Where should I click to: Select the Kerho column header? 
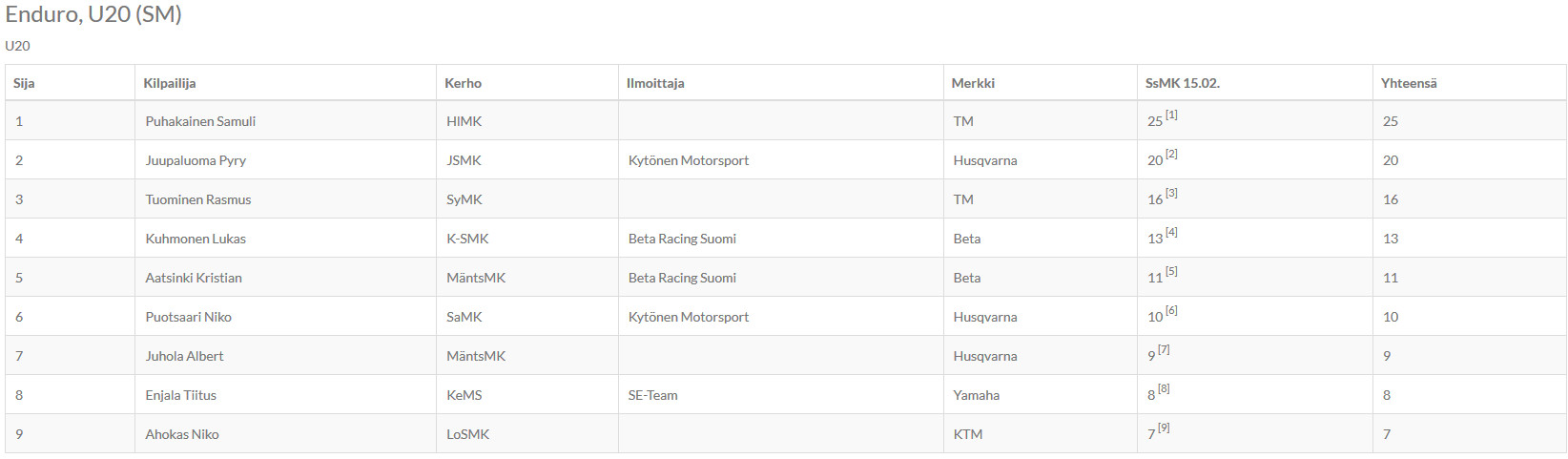[463, 83]
